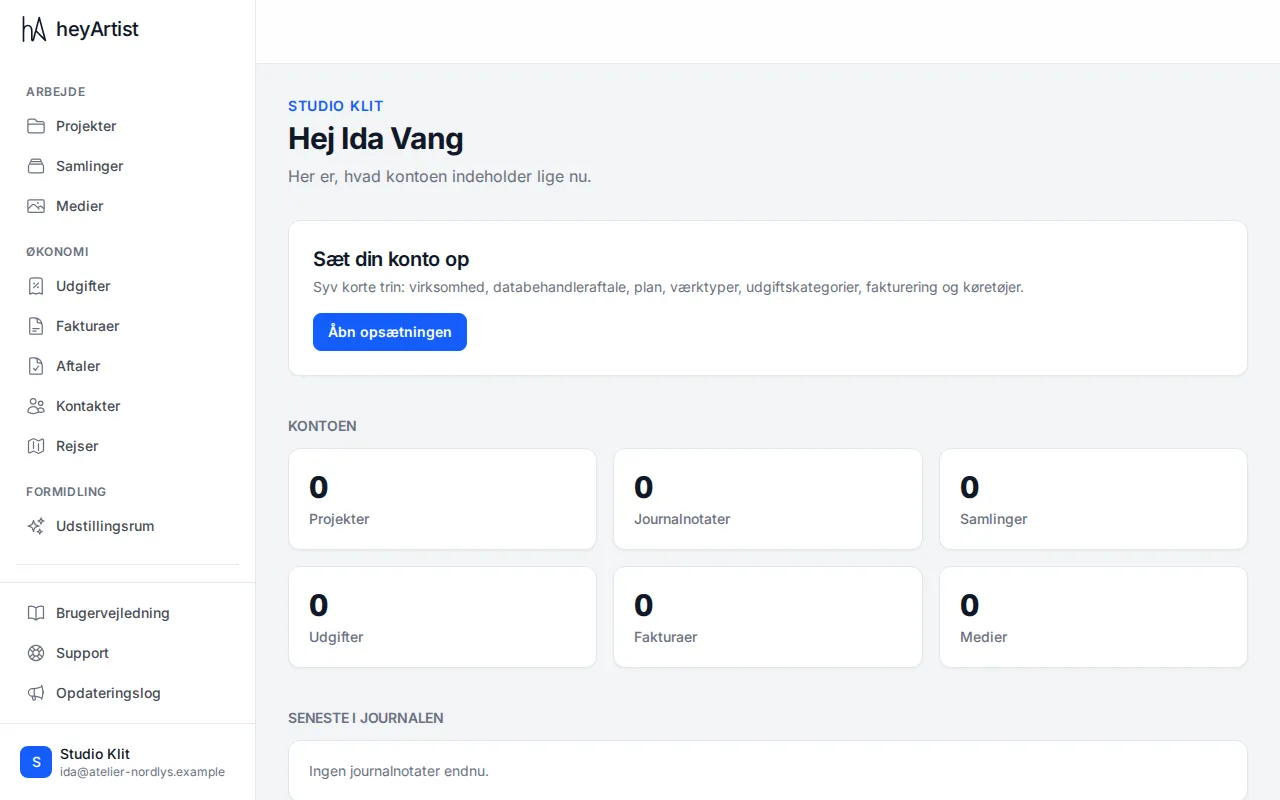Click the Samlinger stack icon

point(36,166)
